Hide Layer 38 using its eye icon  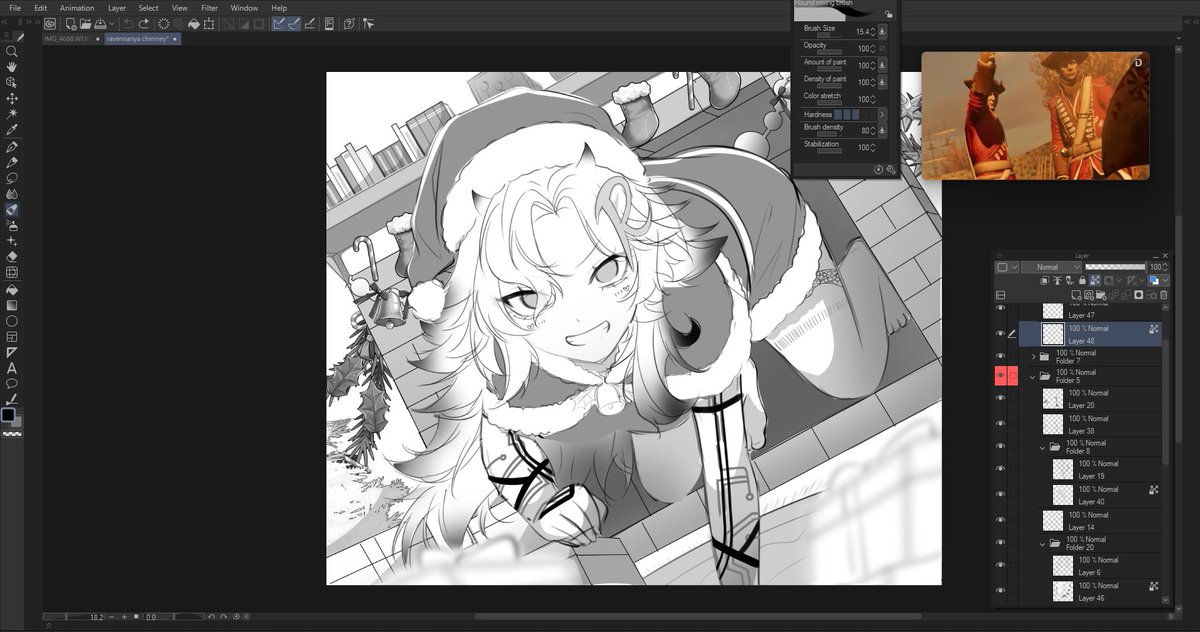click(1000, 423)
